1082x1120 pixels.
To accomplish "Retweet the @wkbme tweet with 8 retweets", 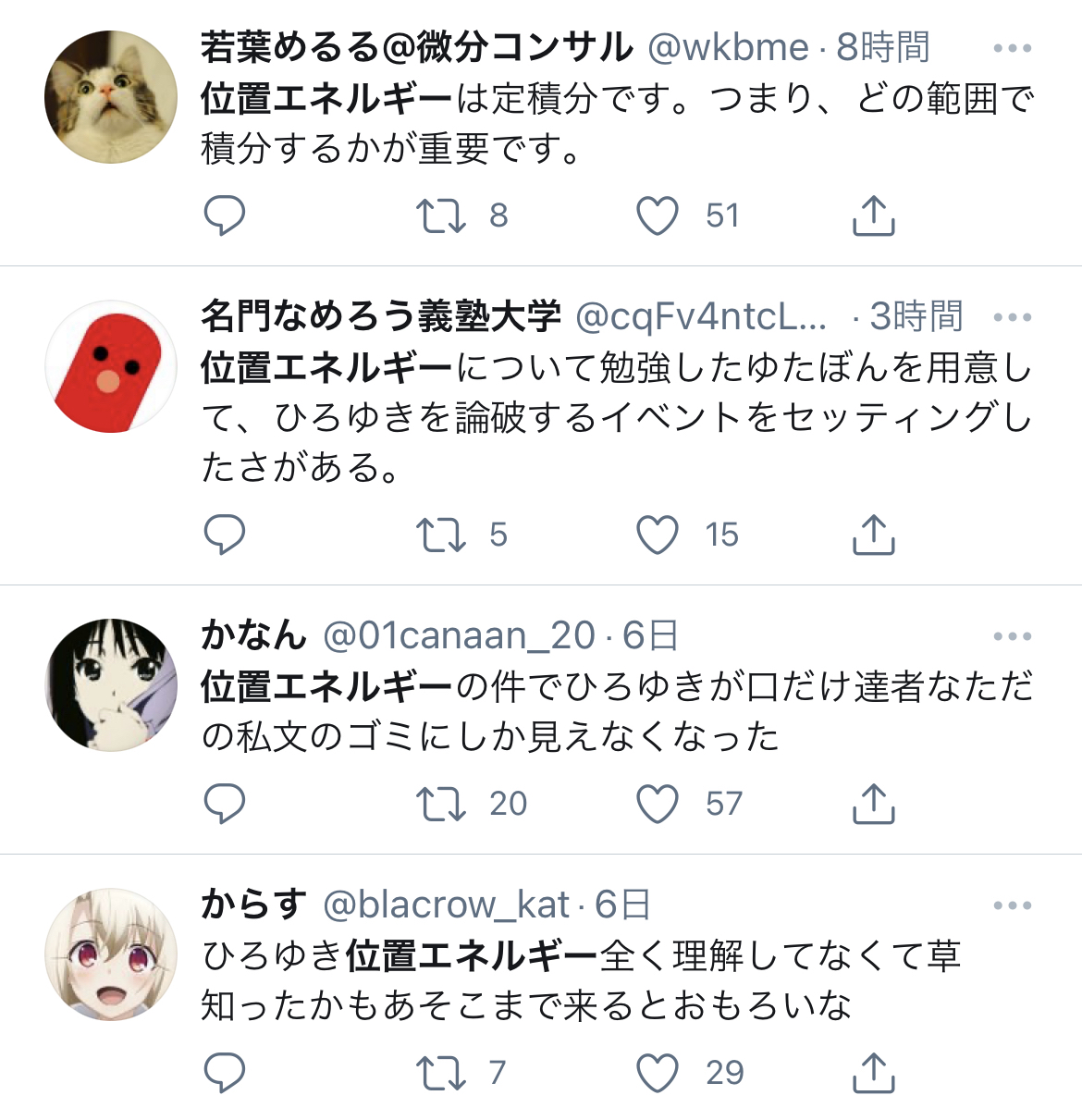I will point(441,215).
